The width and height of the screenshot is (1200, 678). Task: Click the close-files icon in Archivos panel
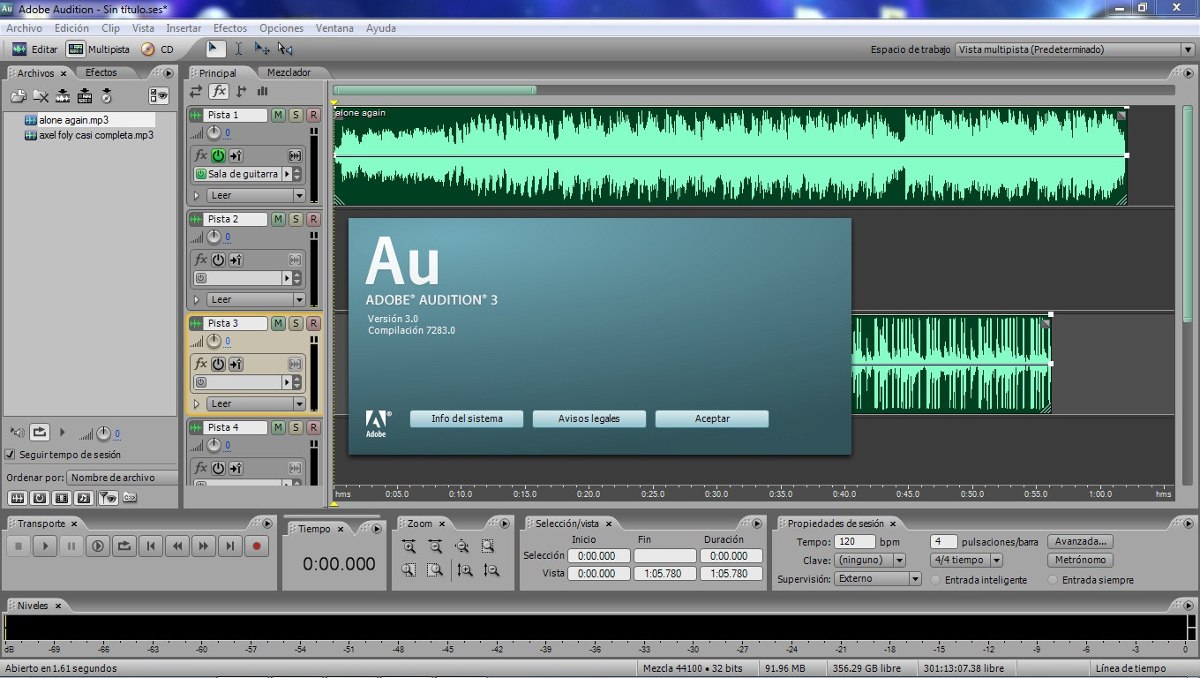(x=40, y=96)
